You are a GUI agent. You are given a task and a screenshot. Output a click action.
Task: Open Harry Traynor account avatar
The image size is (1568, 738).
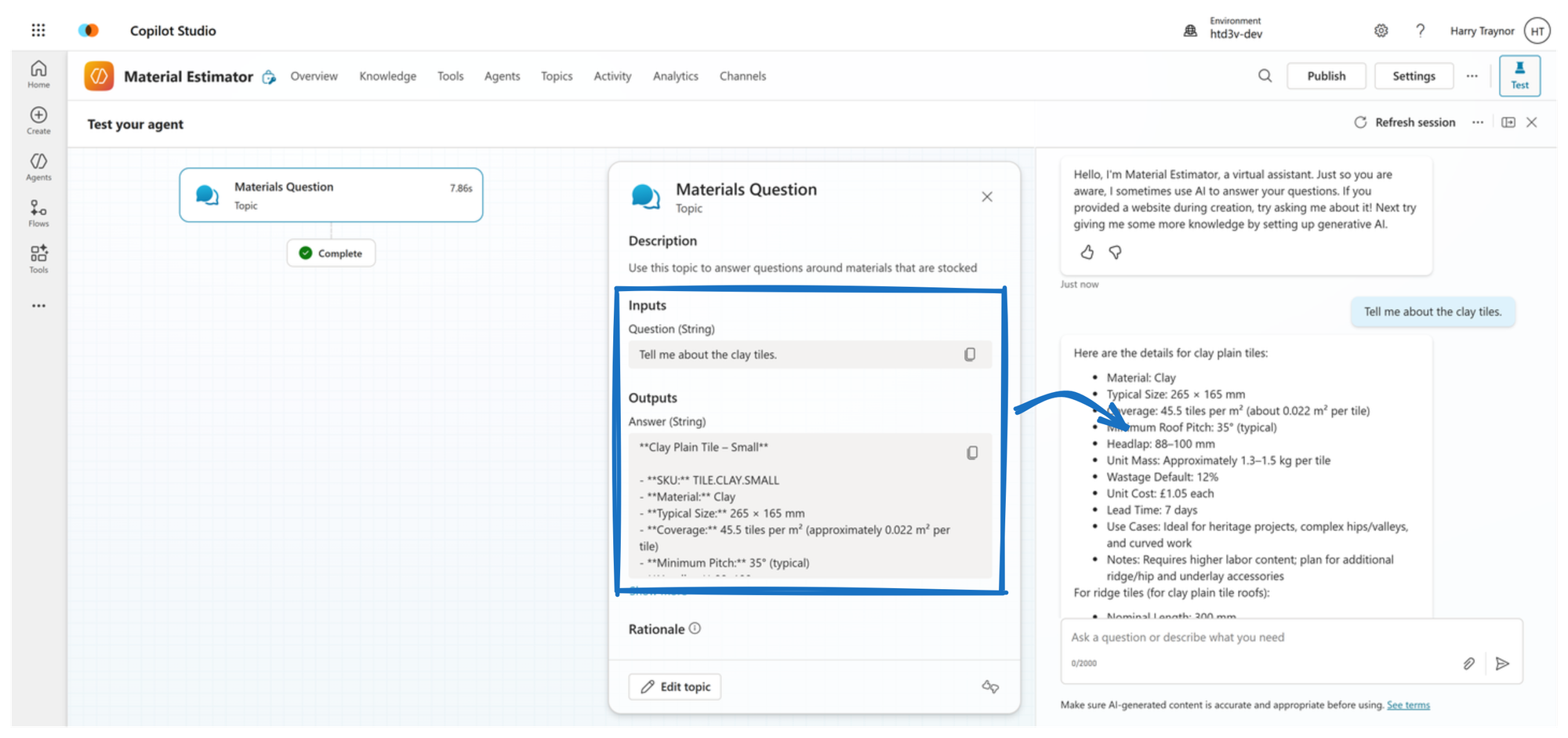tap(1537, 31)
